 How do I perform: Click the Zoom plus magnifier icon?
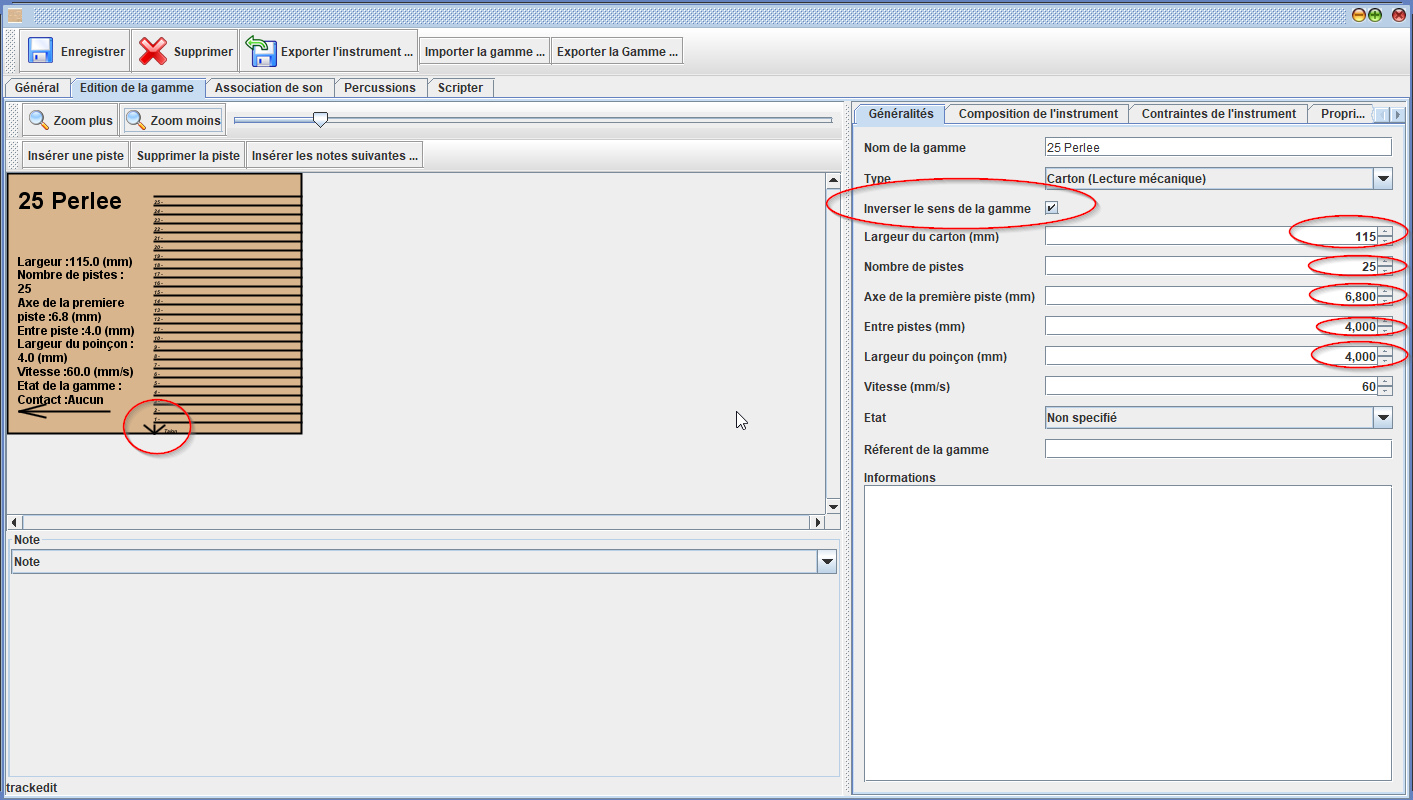click(39, 121)
